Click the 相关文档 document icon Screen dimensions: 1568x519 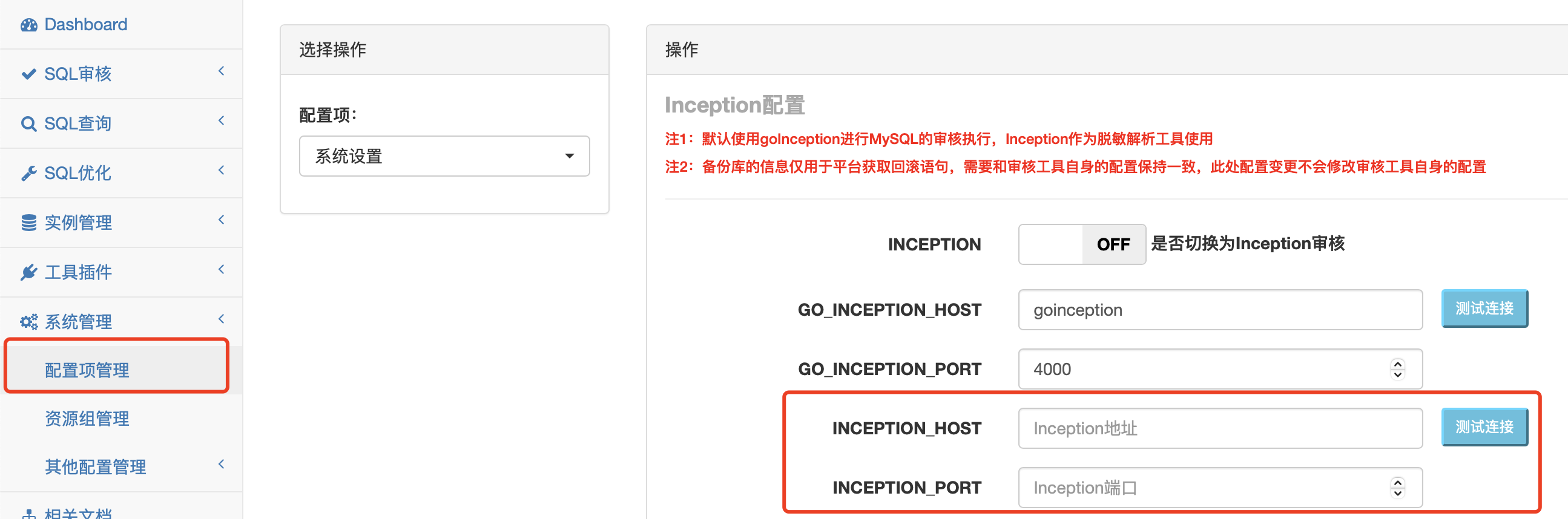[28, 513]
